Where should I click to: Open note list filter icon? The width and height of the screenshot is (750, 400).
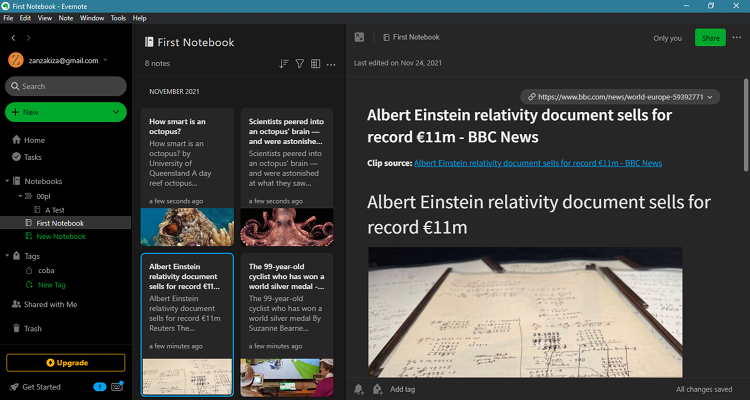tap(299, 64)
